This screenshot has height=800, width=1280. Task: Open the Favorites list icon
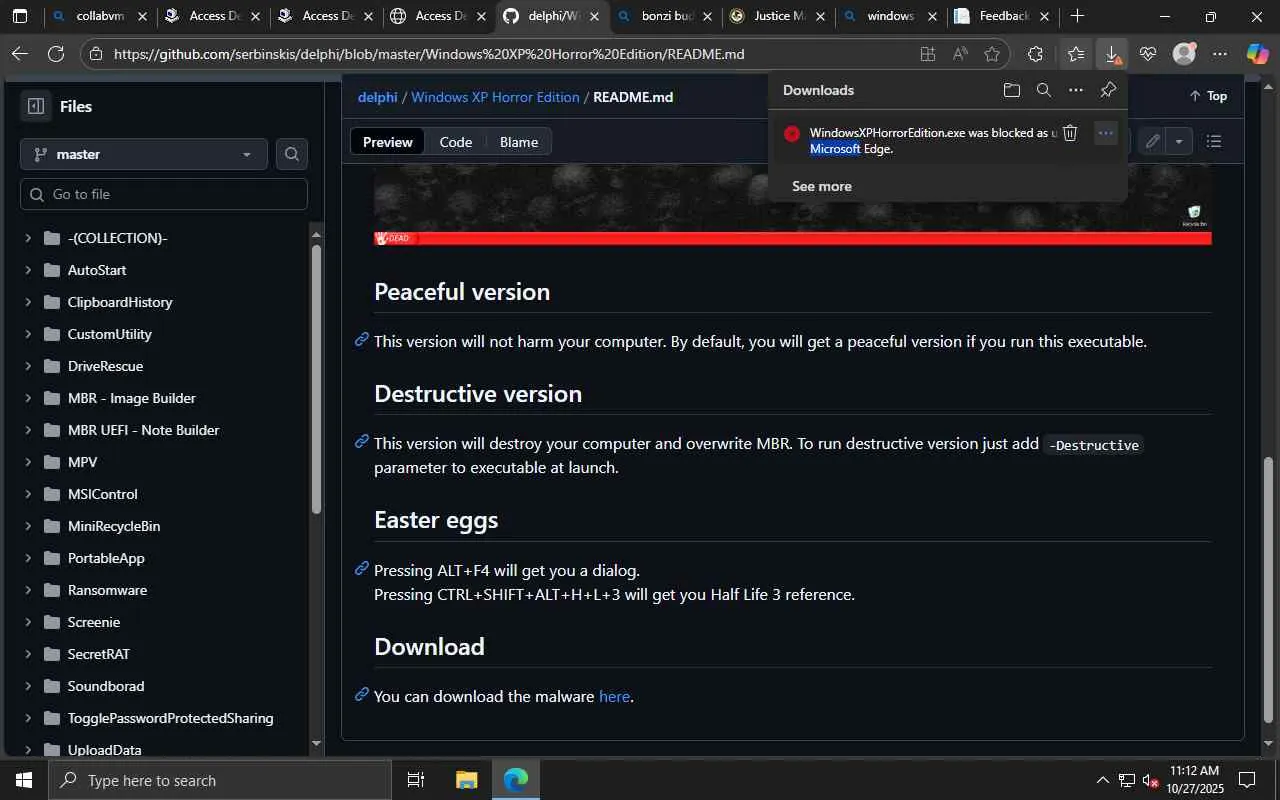click(1075, 54)
